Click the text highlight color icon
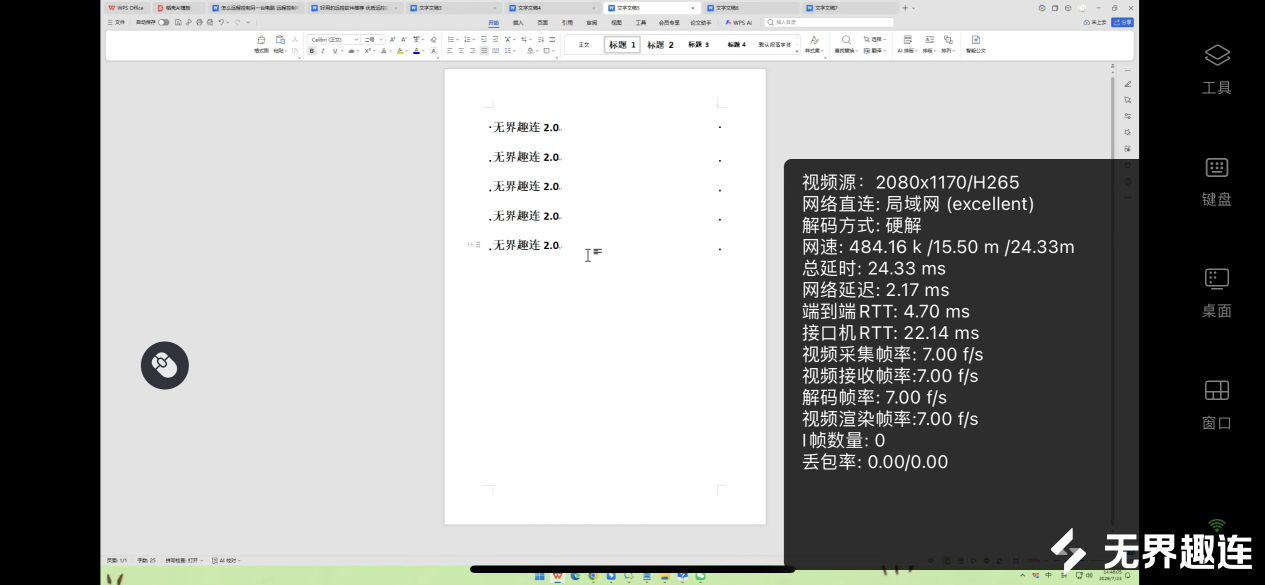Screen dimensions: 1265x585 pyautogui.click(x=400, y=51)
